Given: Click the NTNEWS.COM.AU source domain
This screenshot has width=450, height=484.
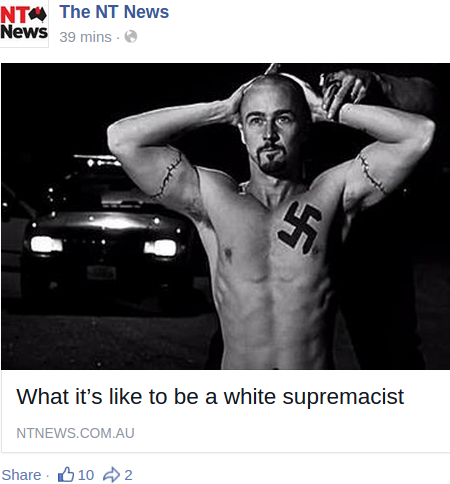Looking at the screenshot, I should (75, 433).
